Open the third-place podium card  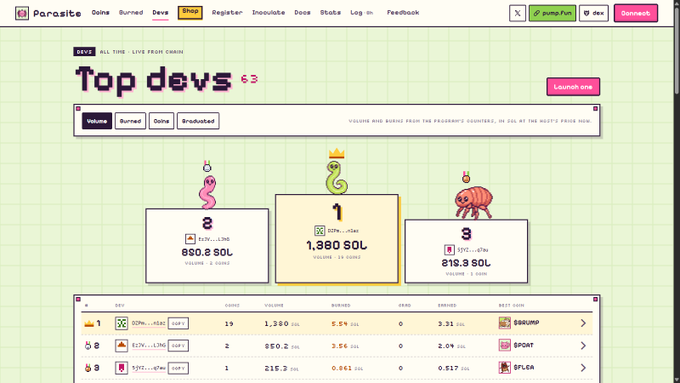tap(466, 251)
